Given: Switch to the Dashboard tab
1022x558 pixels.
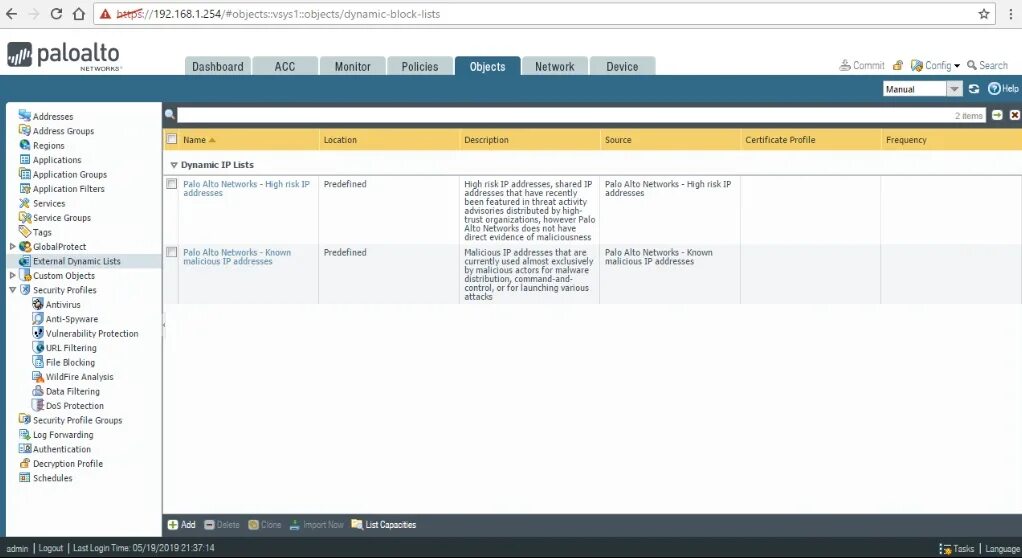Looking at the screenshot, I should pyautogui.click(x=218, y=66).
